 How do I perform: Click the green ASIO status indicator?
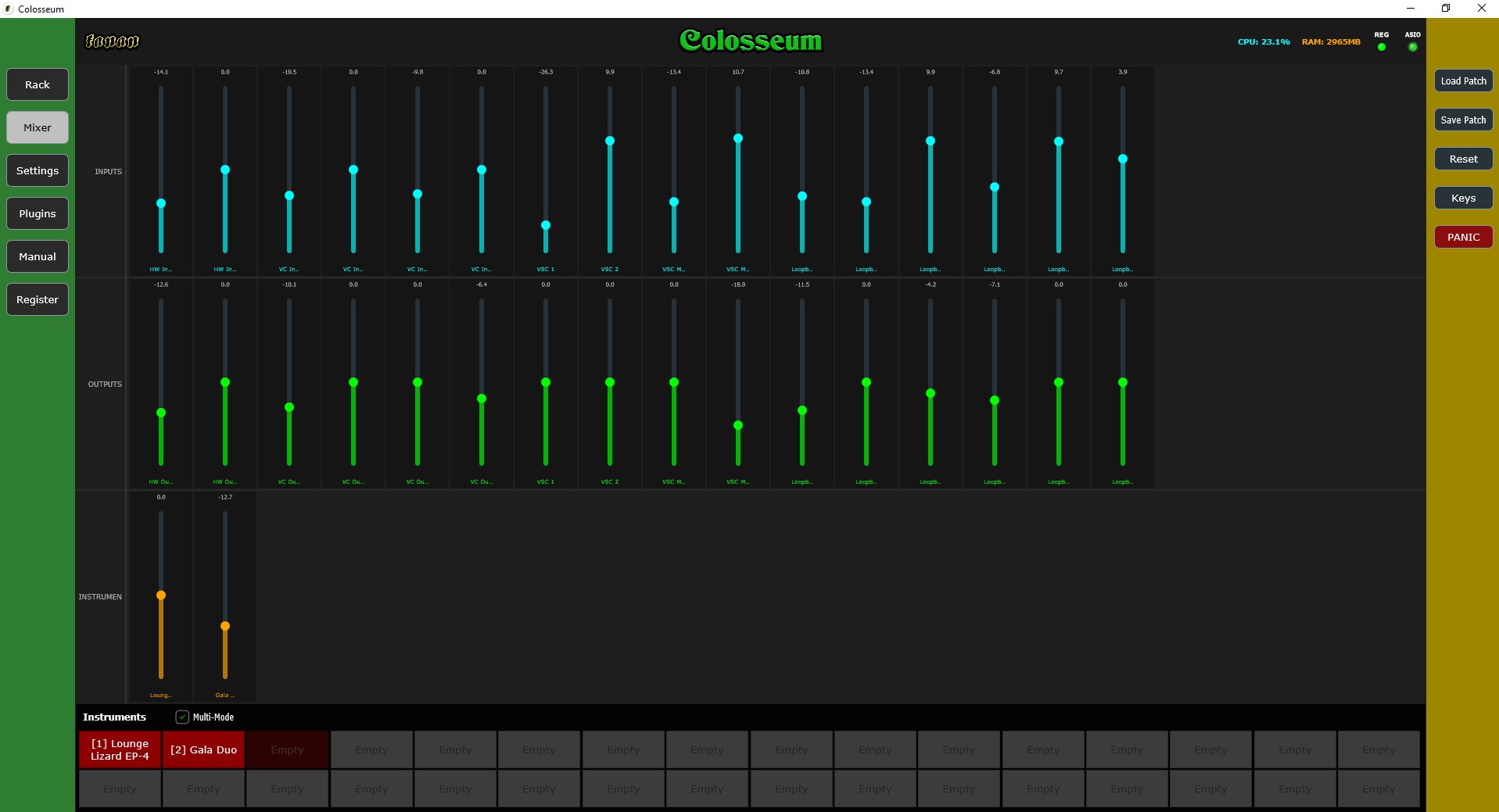[1412, 47]
